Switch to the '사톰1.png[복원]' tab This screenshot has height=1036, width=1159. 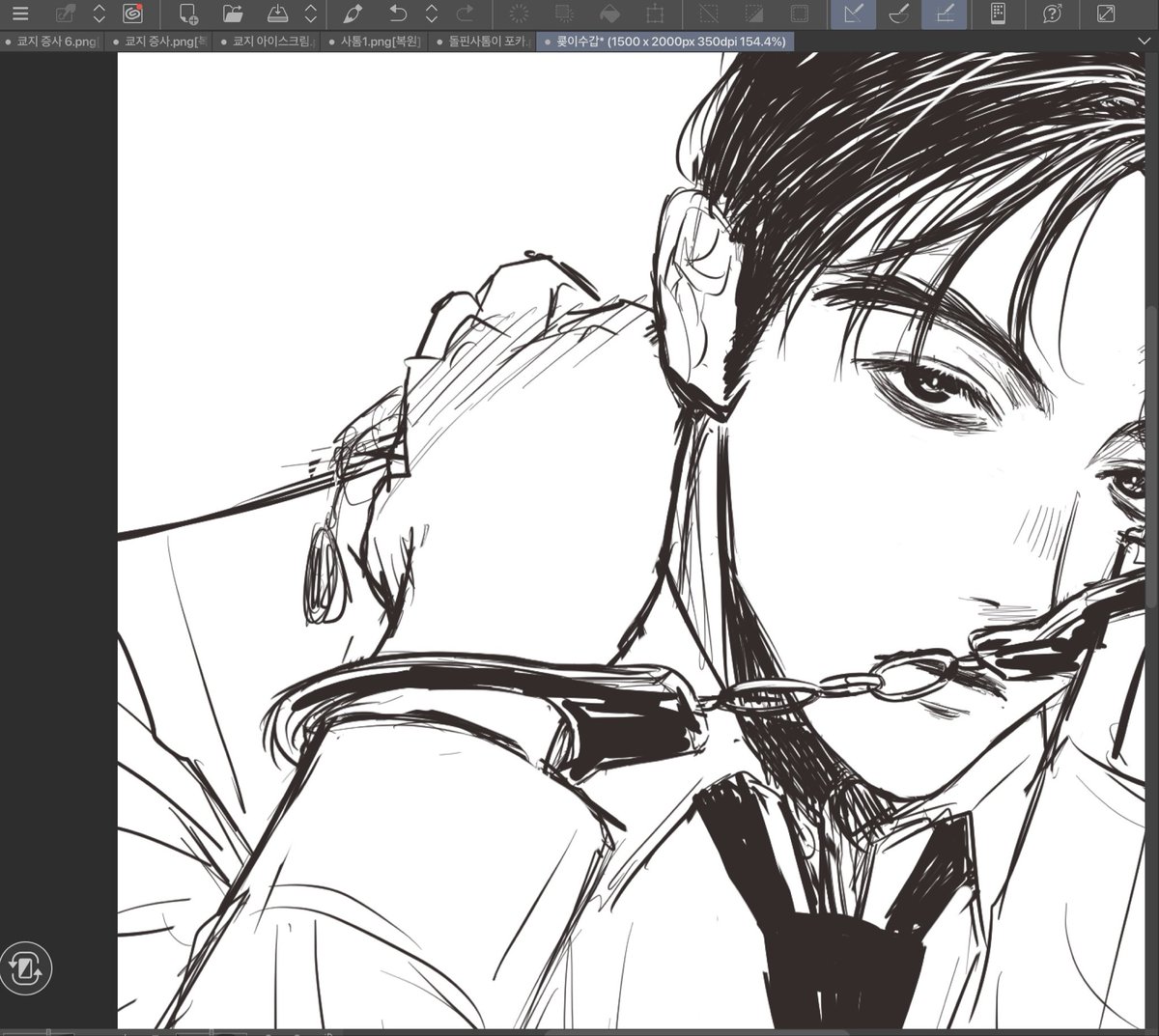pyautogui.click(x=375, y=42)
